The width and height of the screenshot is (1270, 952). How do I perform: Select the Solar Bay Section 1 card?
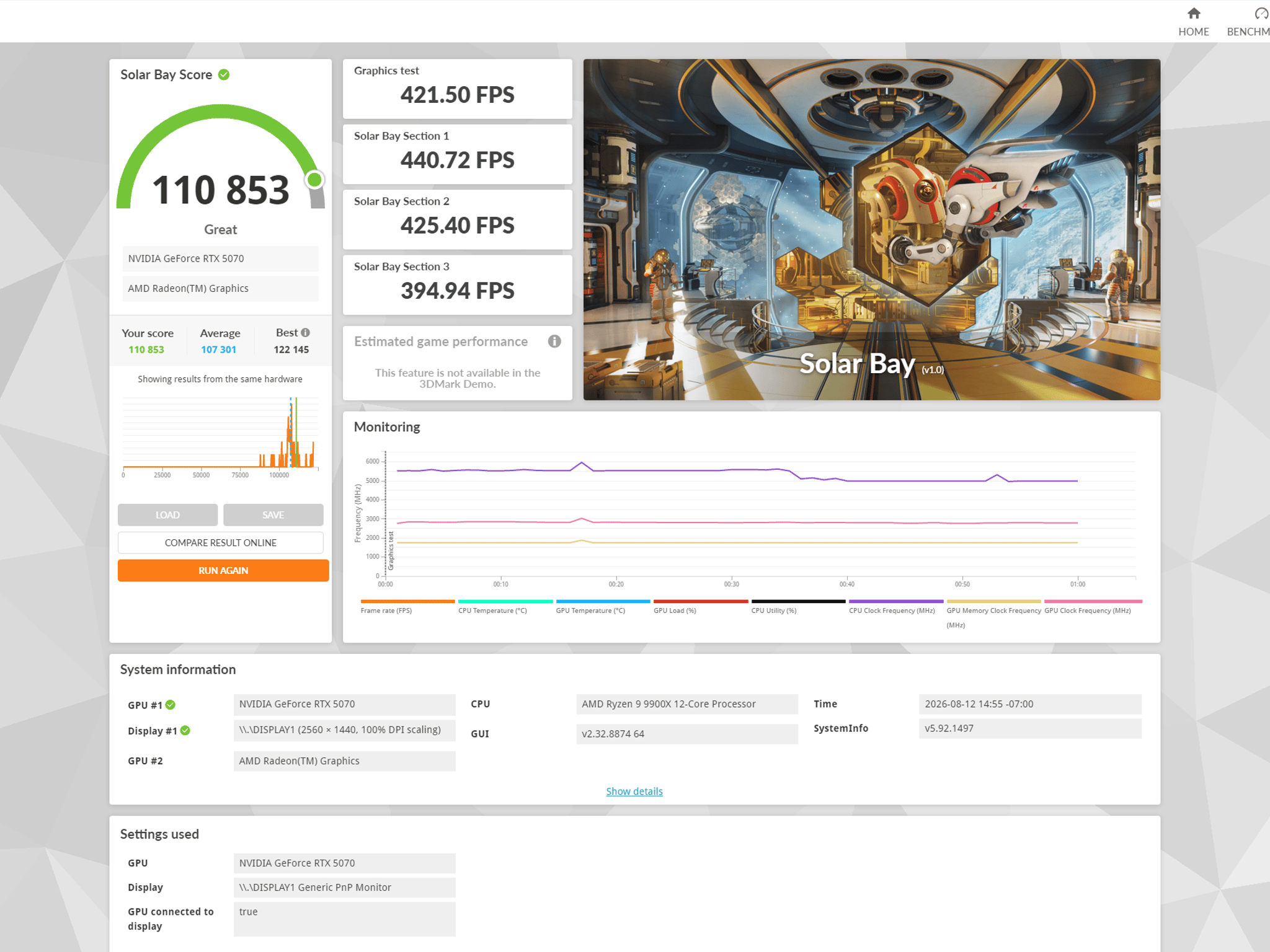tap(457, 154)
